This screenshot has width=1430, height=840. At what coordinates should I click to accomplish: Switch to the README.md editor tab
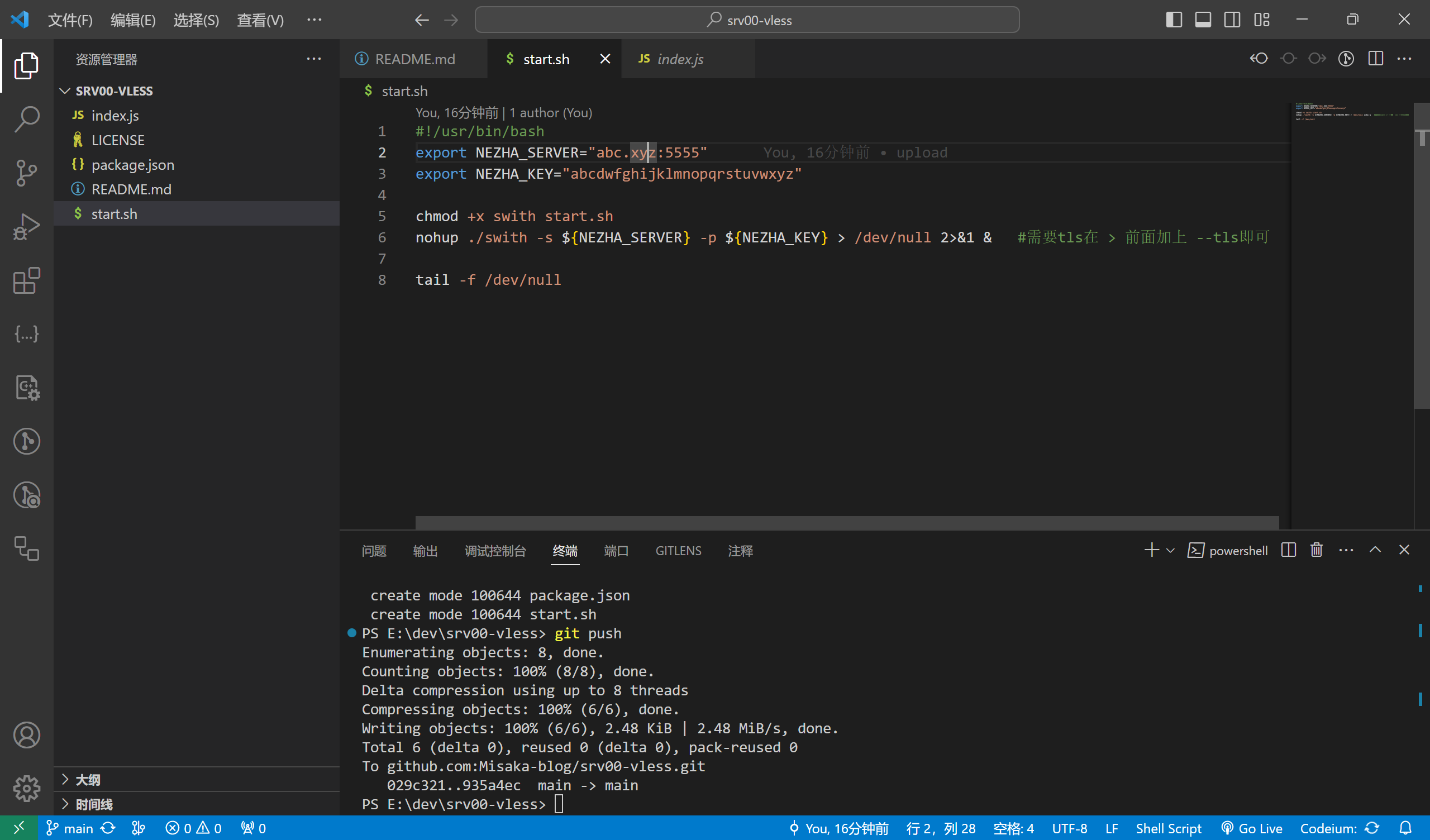(414, 59)
